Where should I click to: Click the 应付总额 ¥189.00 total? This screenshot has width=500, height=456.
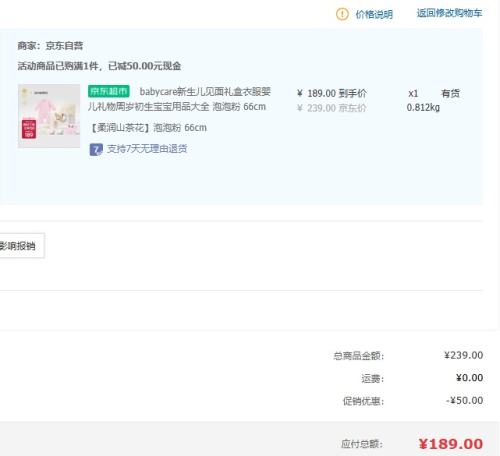click(x=451, y=444)
